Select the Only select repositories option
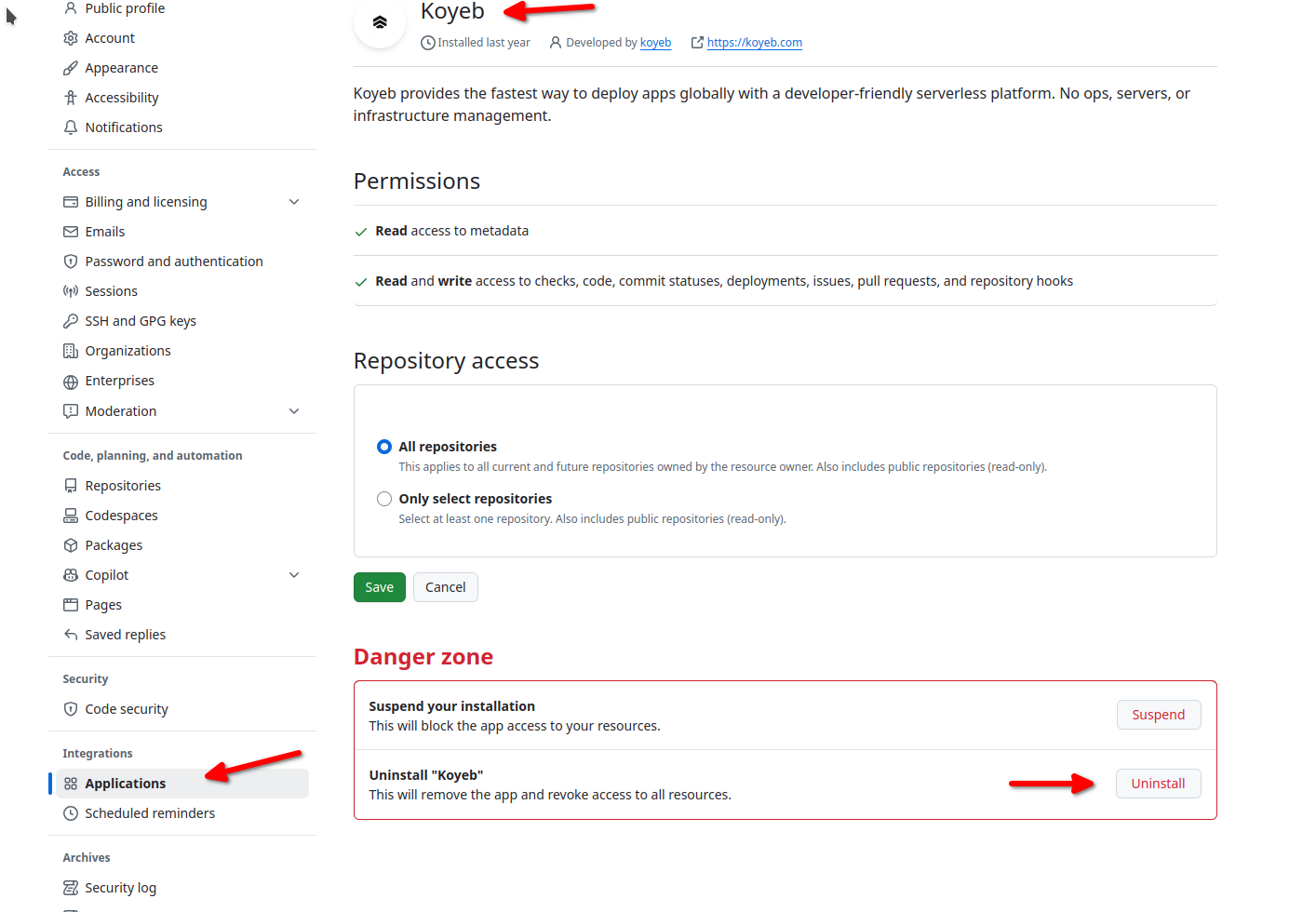Screen dimensions: 1316x912 [x=384, y=499]
